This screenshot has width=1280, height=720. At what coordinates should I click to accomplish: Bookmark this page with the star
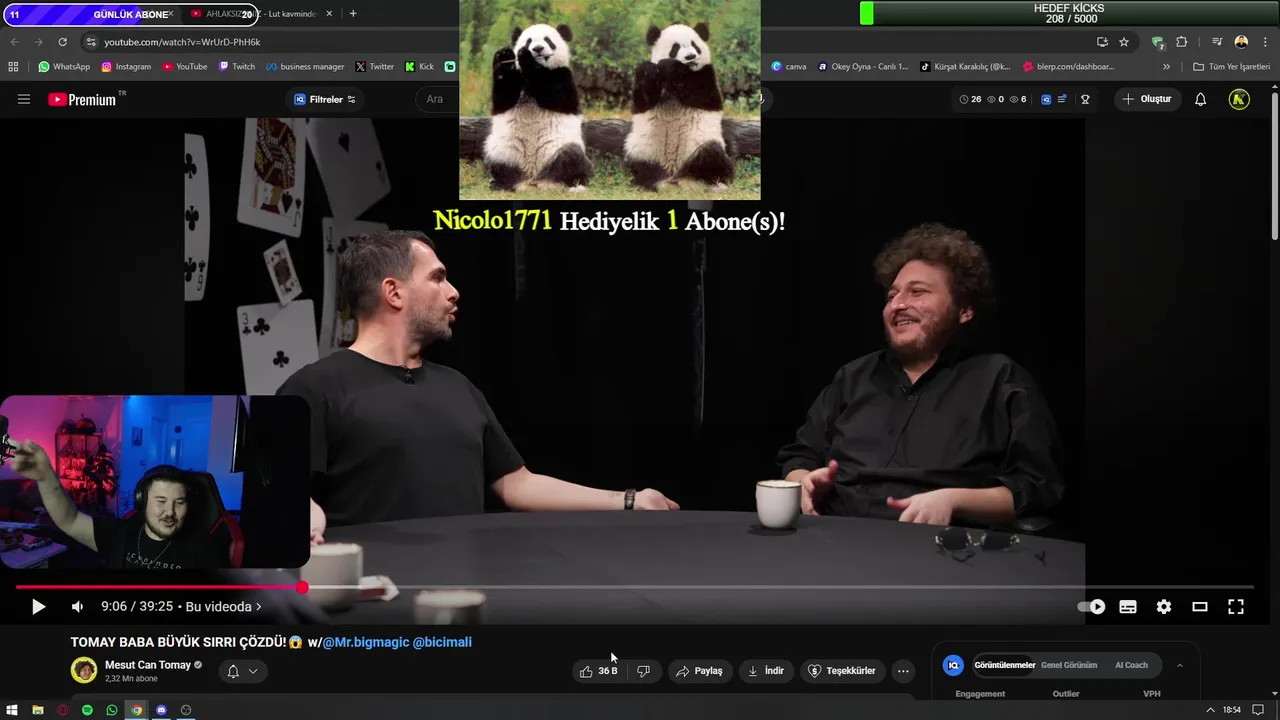(1124, 42)
